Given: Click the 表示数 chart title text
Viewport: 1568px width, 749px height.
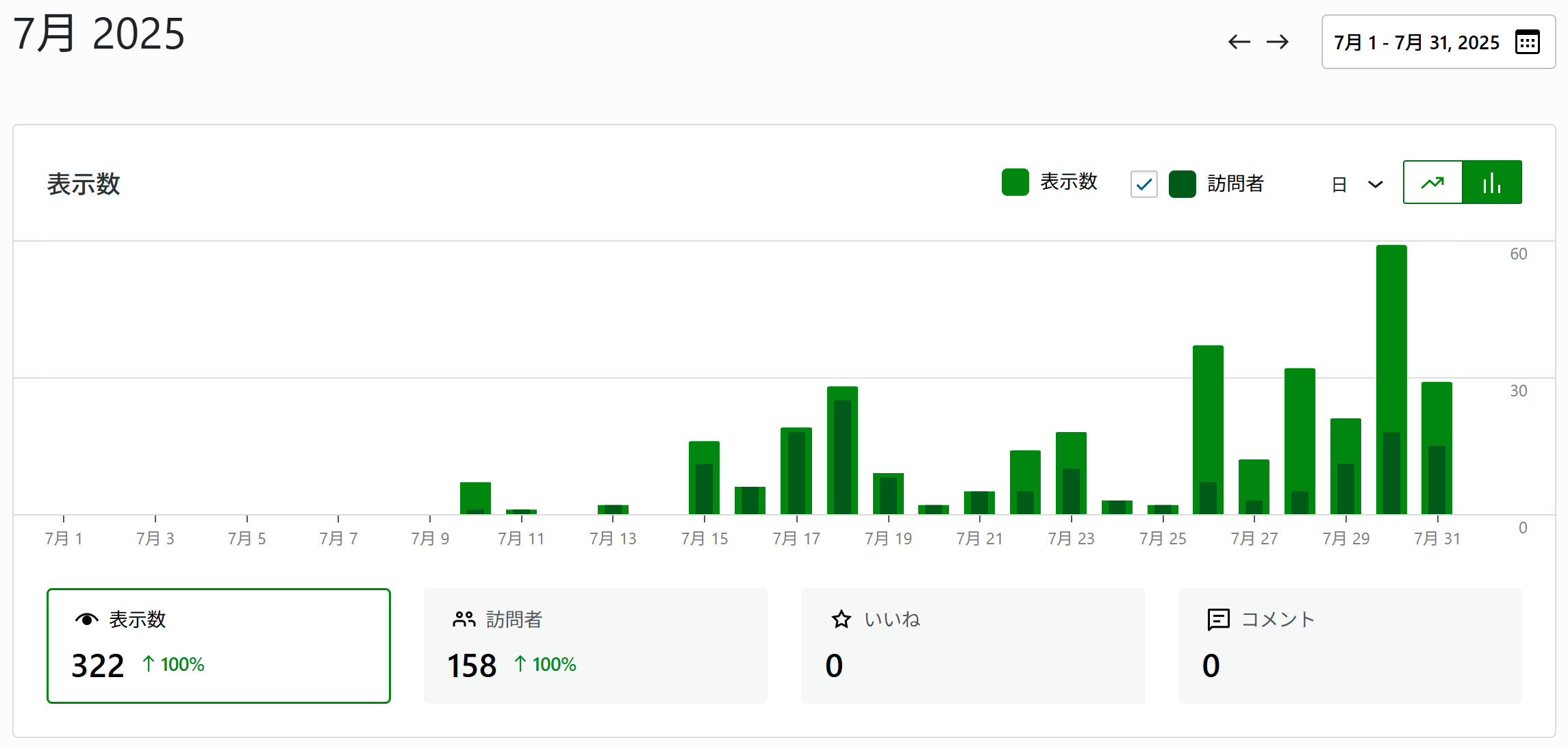Looking at the screenshot, I should (x=84, y=183).
